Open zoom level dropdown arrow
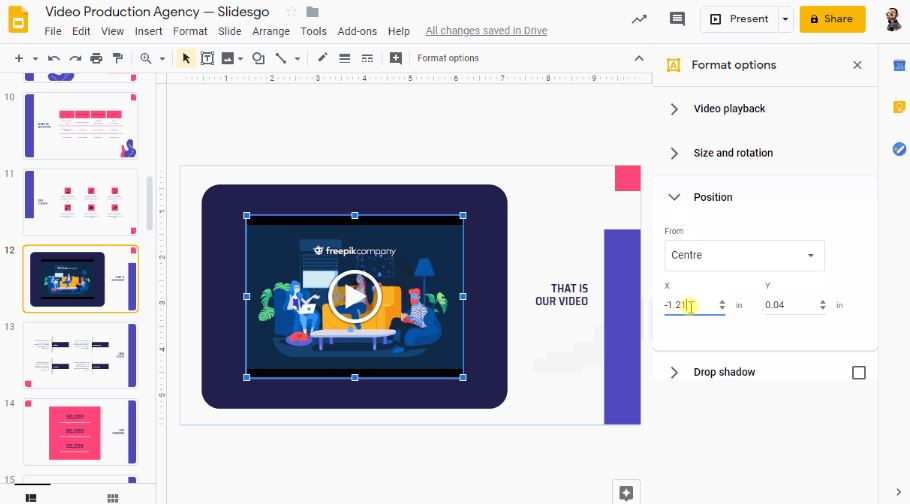This screenshot has height=504, width=910. pos(162,59)
